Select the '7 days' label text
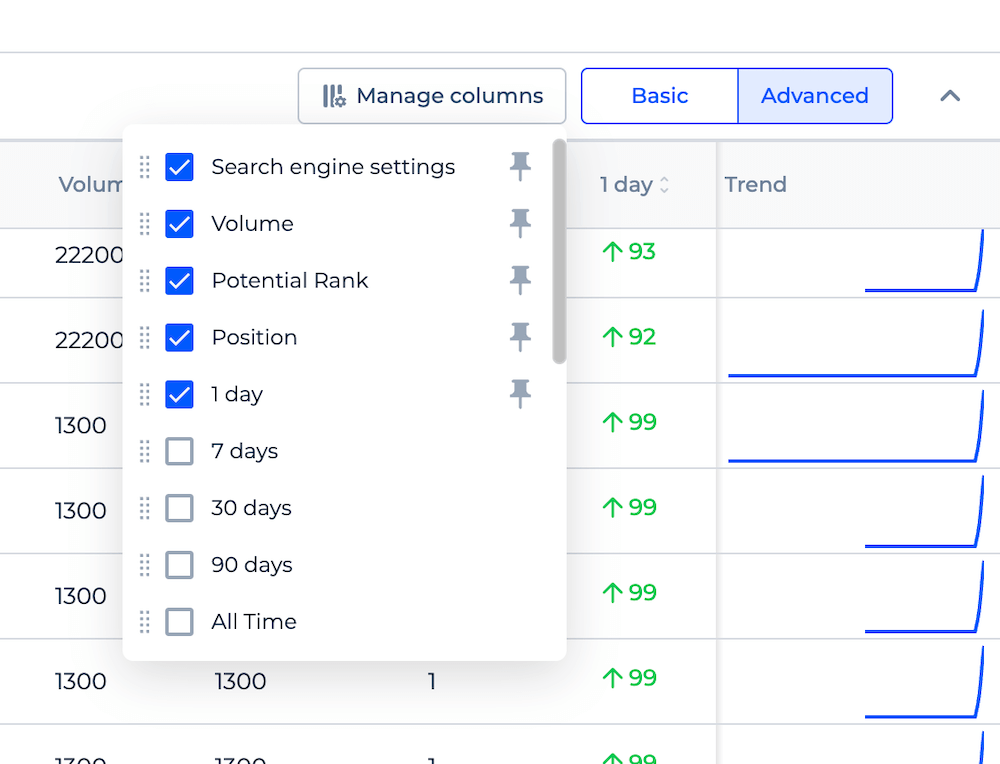The width and height of the screenshot is (1000, 764). pos(245,451)
